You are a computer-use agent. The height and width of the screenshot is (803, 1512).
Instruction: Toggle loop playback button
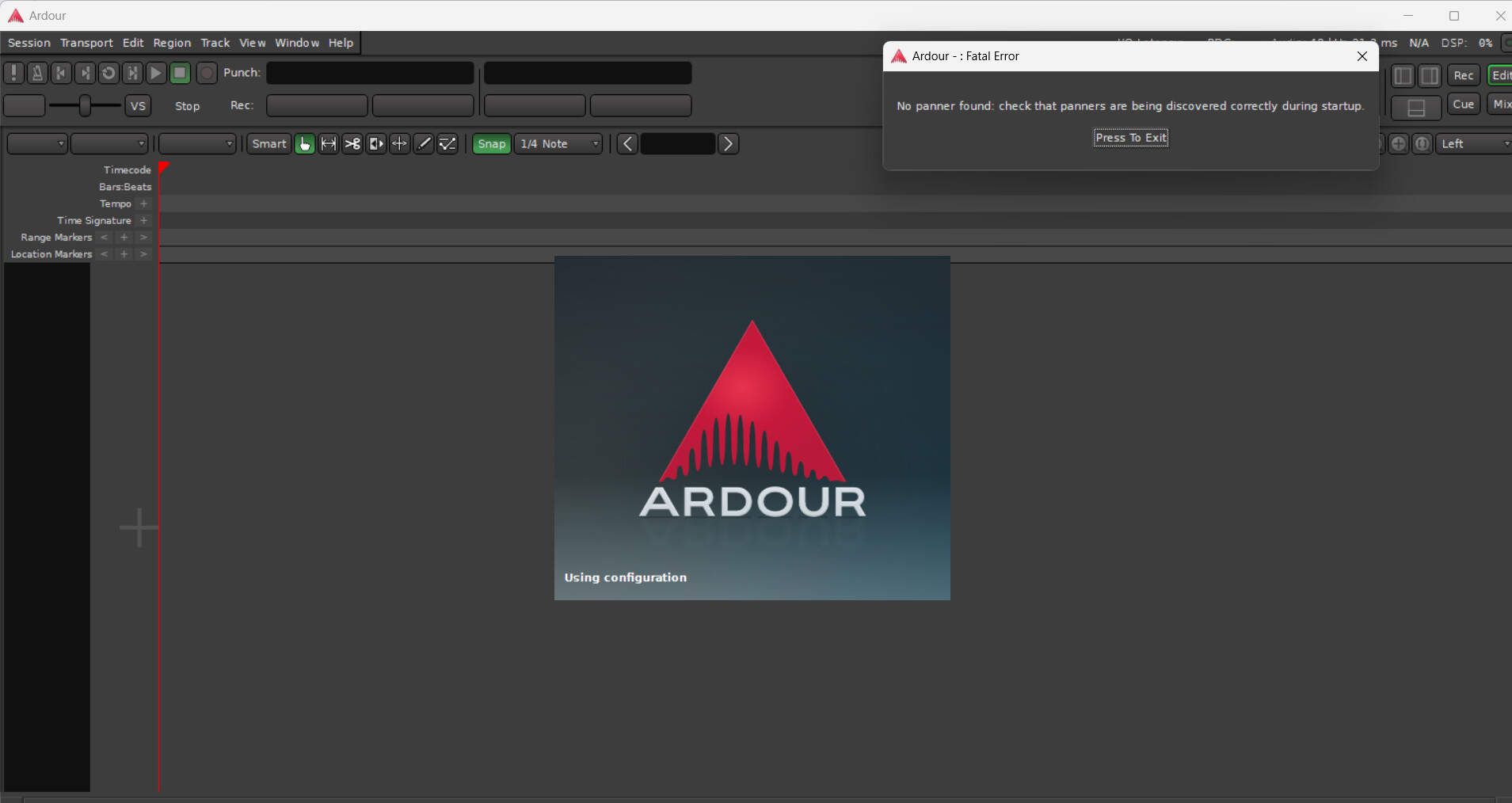pos(109,73)
